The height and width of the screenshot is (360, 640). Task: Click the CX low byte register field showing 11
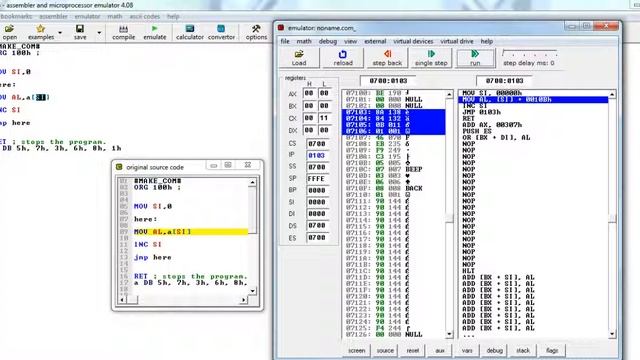tap(324, 118)
